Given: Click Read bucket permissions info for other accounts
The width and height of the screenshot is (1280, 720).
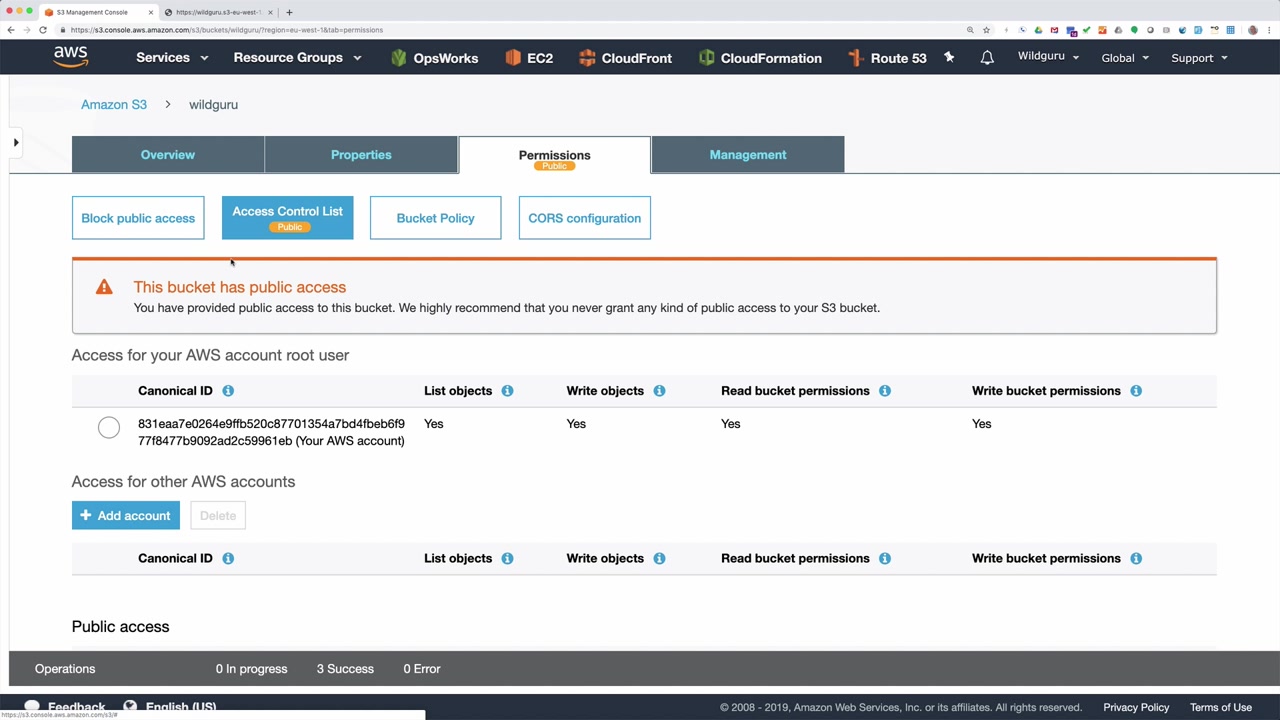Looking at the screenshot, I should click(885, 558).
